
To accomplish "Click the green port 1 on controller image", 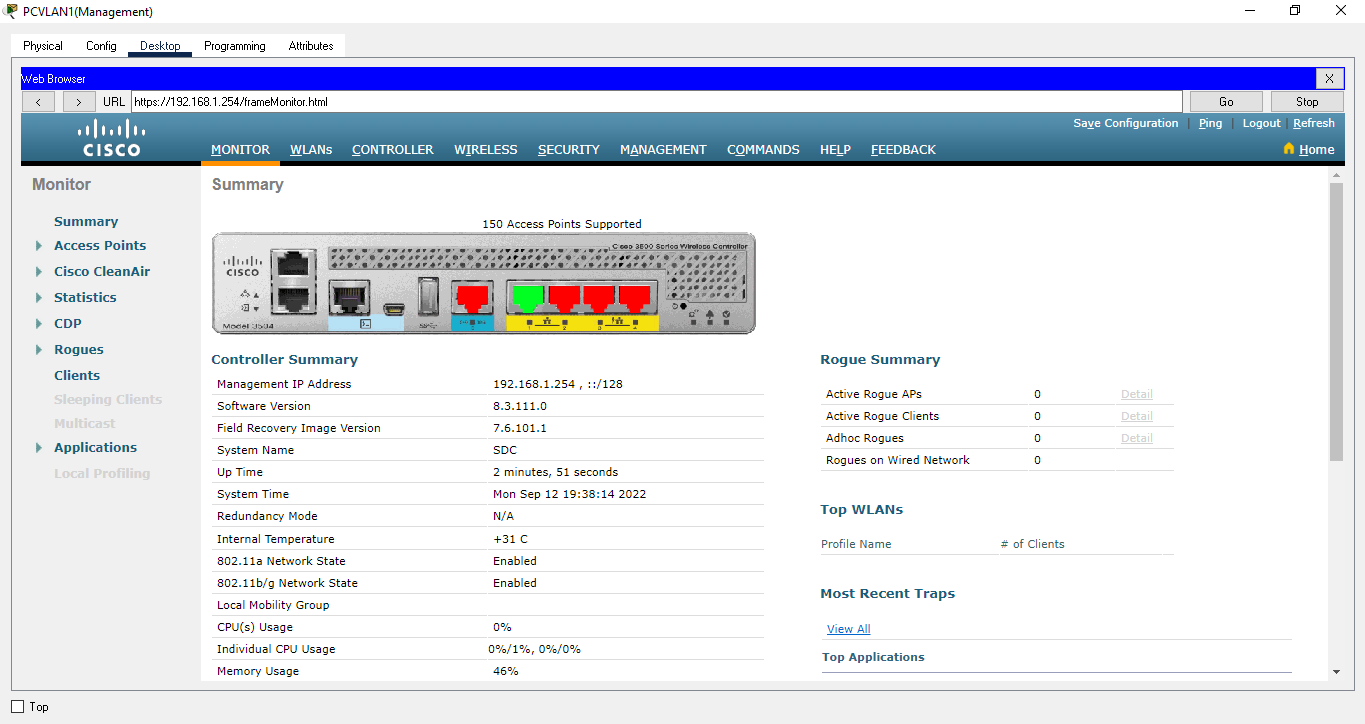I will pyautogui.click(x=528, y=298).
